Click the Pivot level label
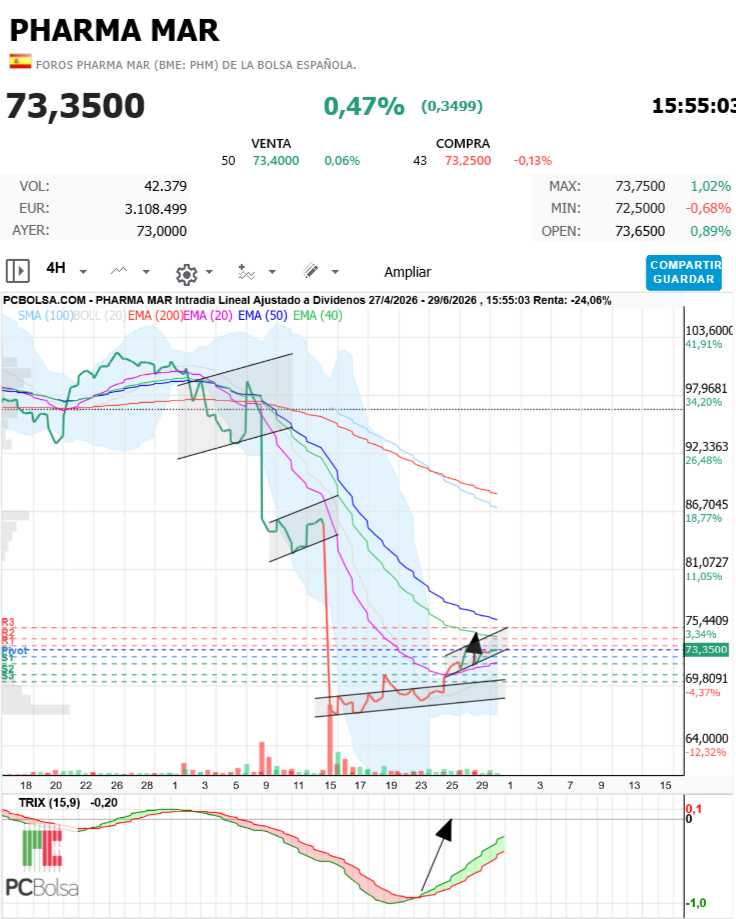Image resolution: width=736 pixels, height=919 pixels. [x=15, y=651]
